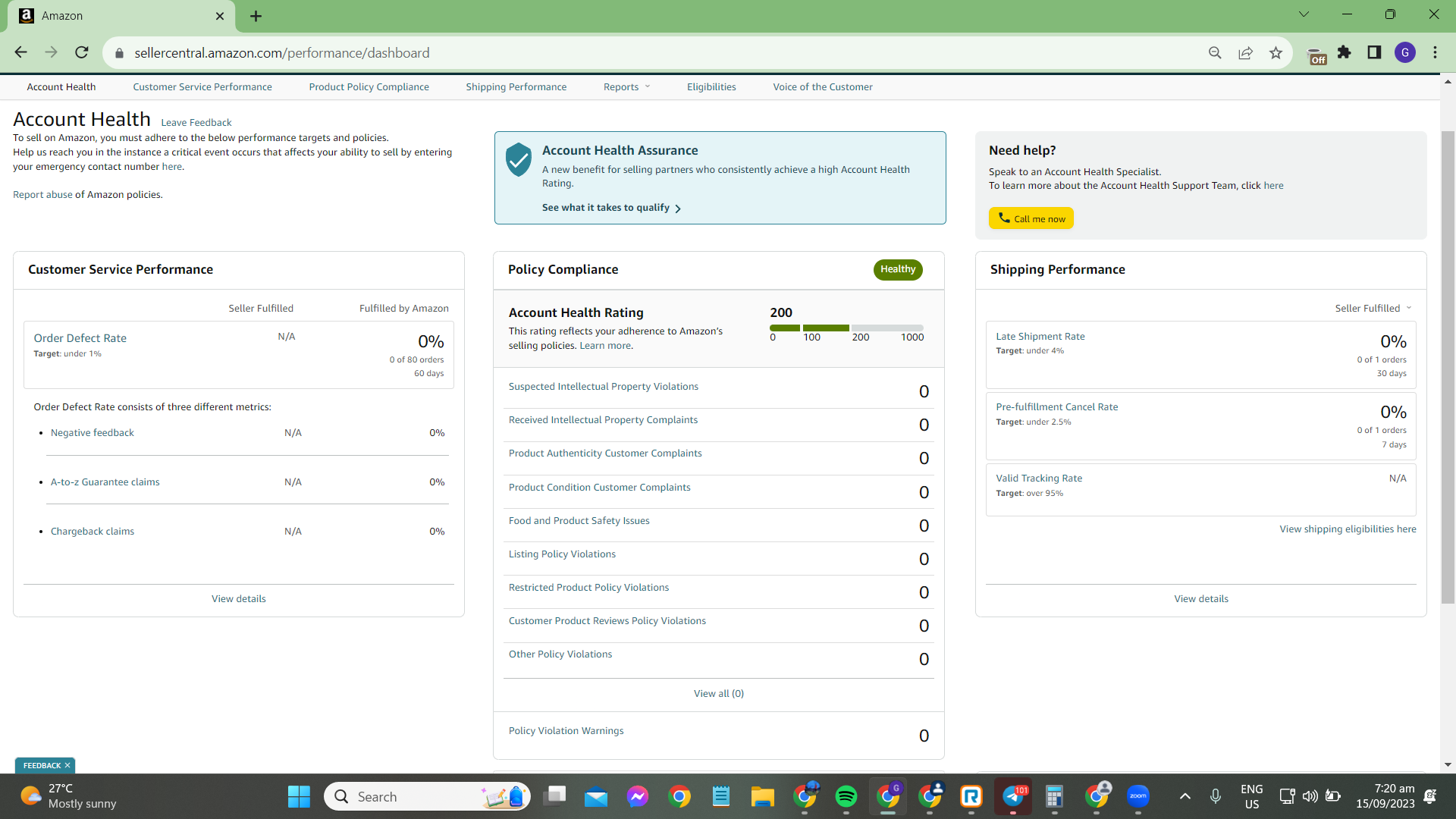Expand the Reports dropdown menu
Image resolution: width=1456 pixels, height=819 pixels.
(627, 87)
